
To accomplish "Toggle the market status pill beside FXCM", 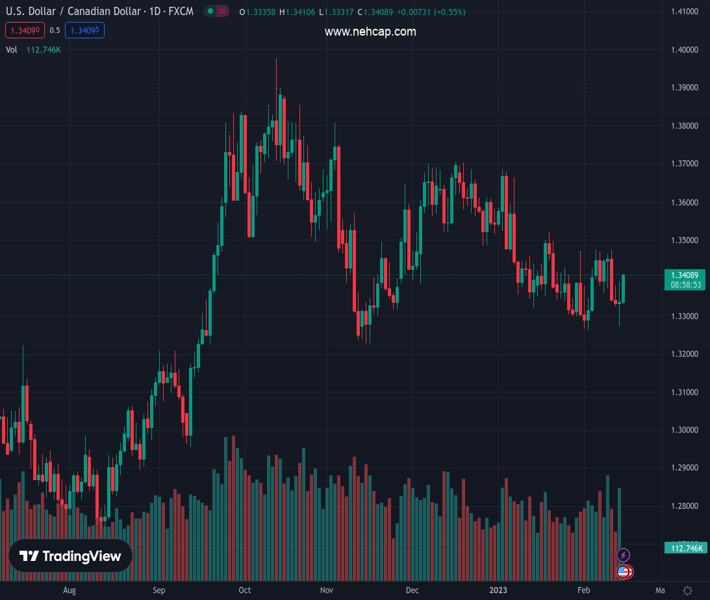I will pyautogui.click(x=215, y=11).
